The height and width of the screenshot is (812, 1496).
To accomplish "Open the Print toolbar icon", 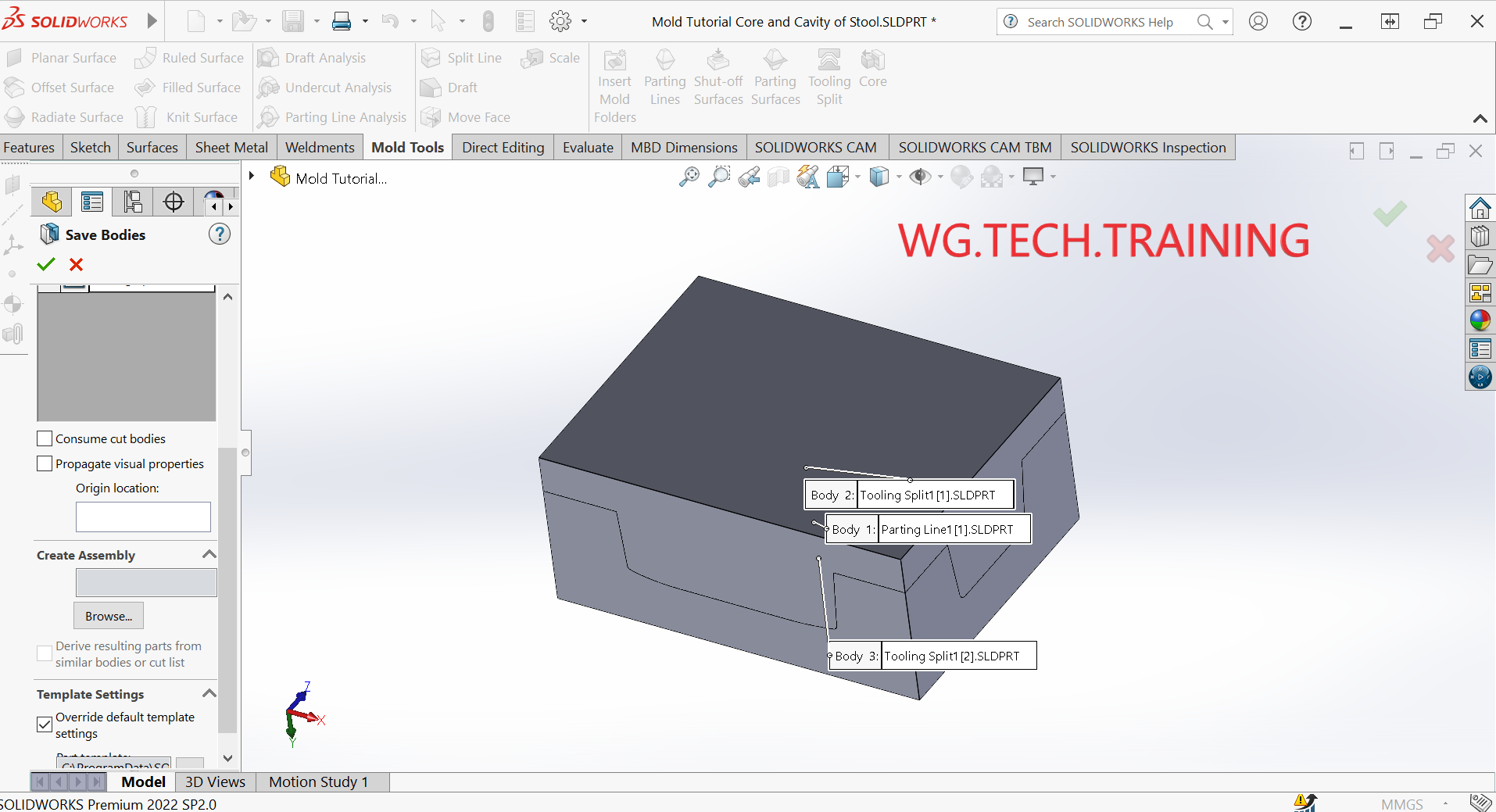I will (342, 21).
